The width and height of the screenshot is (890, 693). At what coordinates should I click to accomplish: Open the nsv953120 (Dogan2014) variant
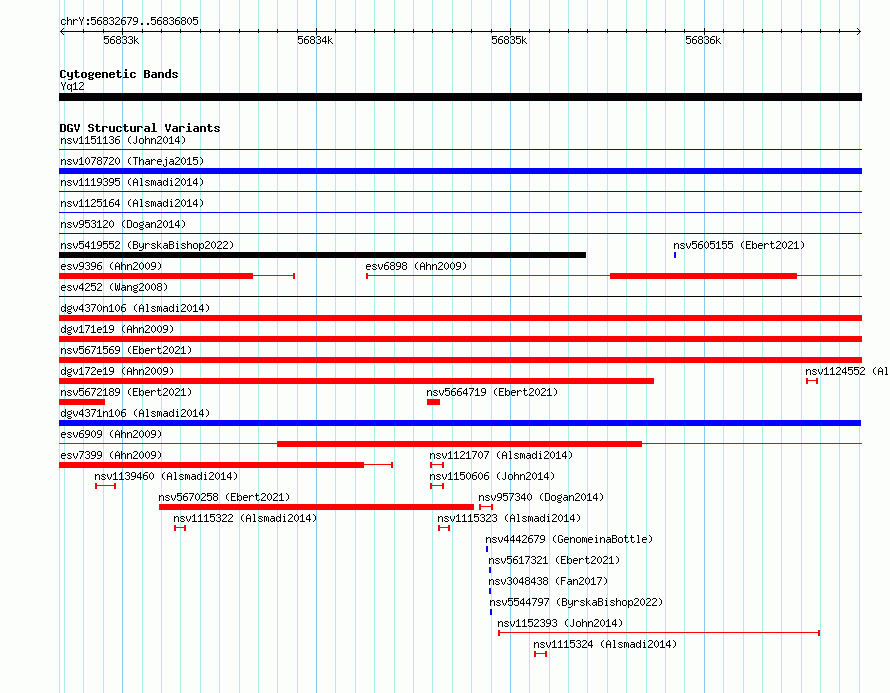pos(123,224)
